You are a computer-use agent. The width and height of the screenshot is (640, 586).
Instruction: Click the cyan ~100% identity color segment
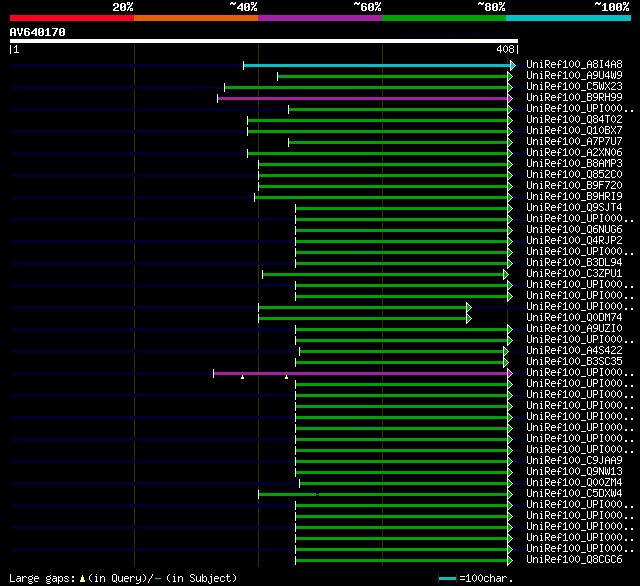coord(569,18)
